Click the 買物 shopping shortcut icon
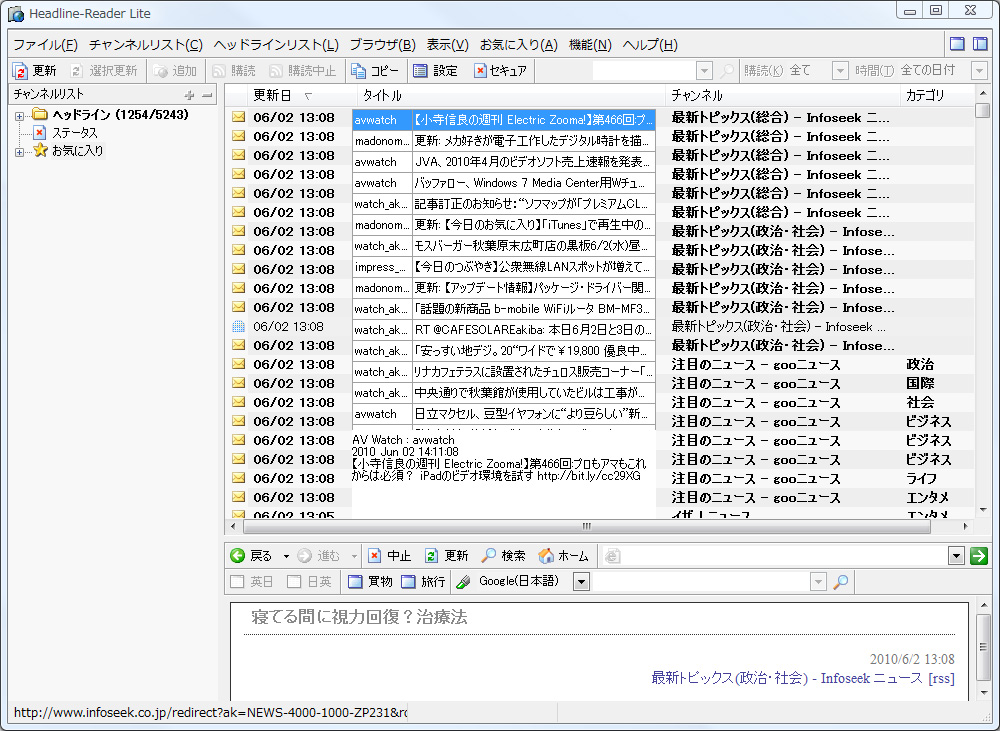Image resolution: width=1000 pixels, height=731 pixels. tap(355, 581)
